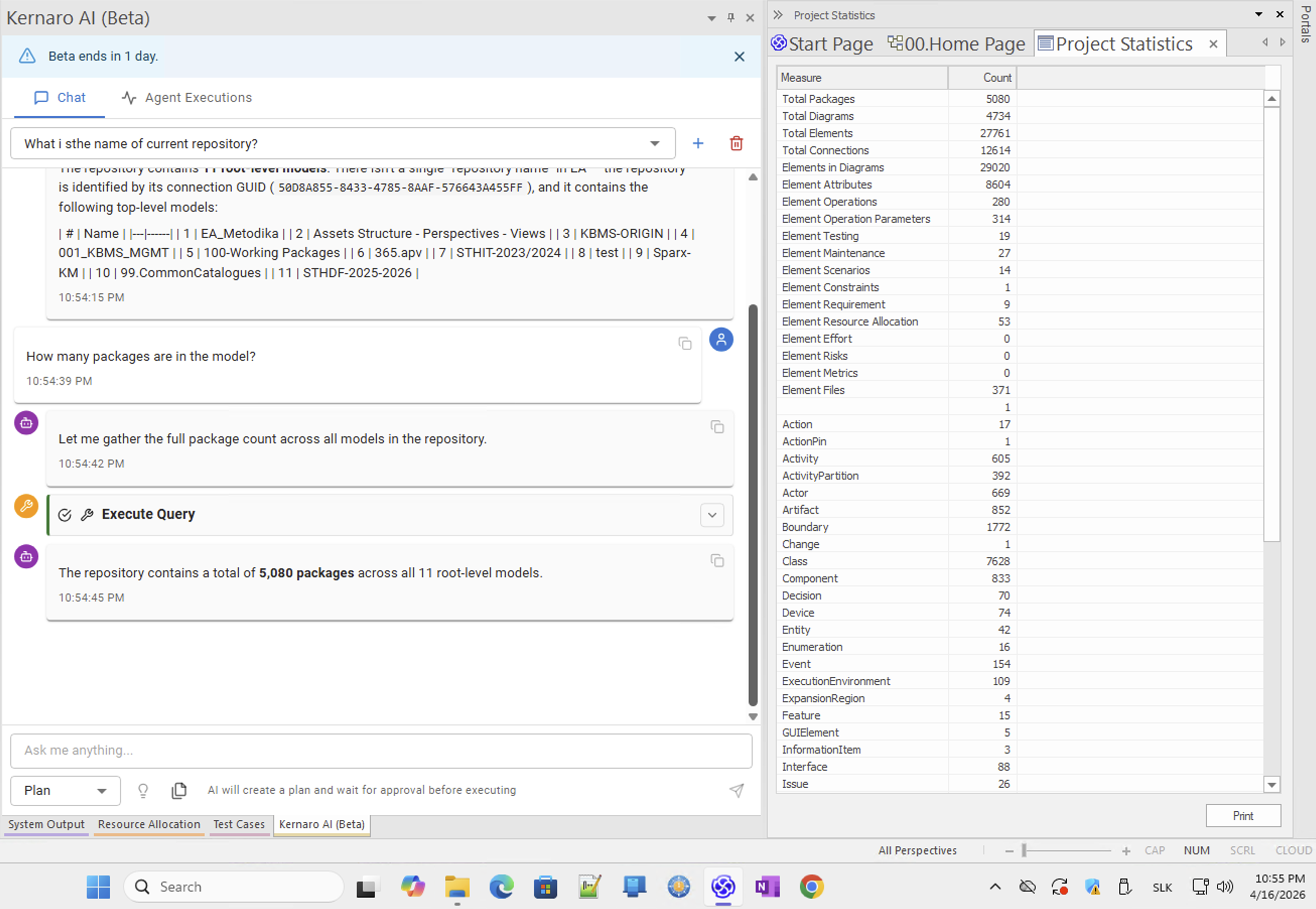Click the Print button
Image resolution: width=1316 pixels, height=909 pixels.
(1243, 816)
